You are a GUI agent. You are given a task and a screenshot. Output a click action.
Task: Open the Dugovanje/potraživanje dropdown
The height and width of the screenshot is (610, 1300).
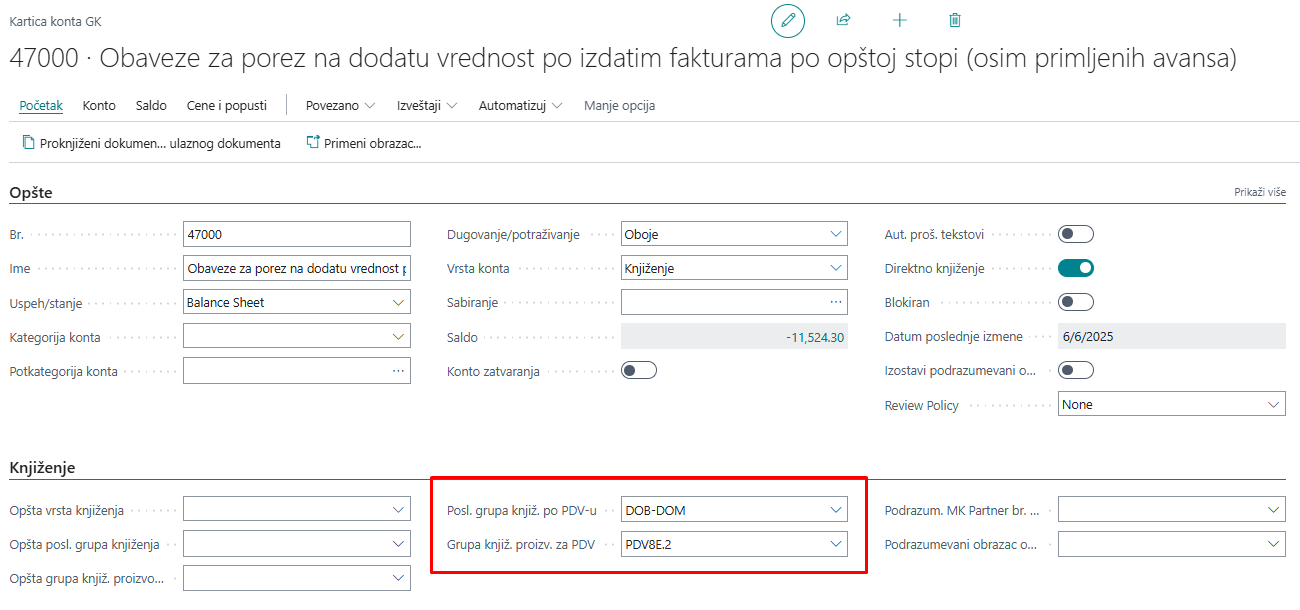coord(836,233)
